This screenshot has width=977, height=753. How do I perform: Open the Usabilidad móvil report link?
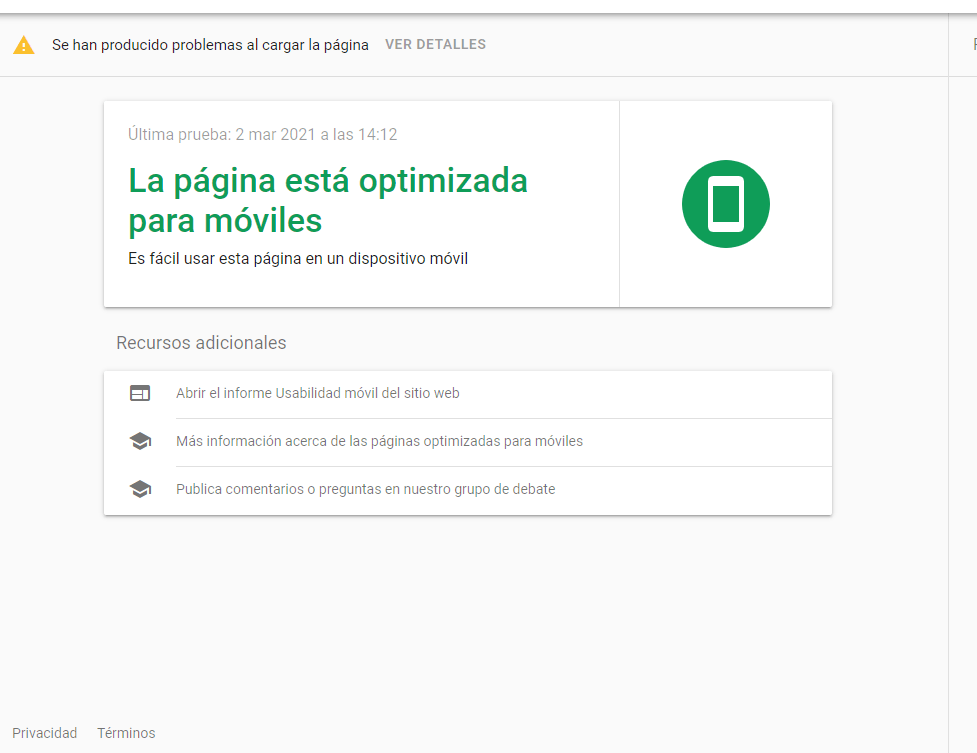(318, 393)
